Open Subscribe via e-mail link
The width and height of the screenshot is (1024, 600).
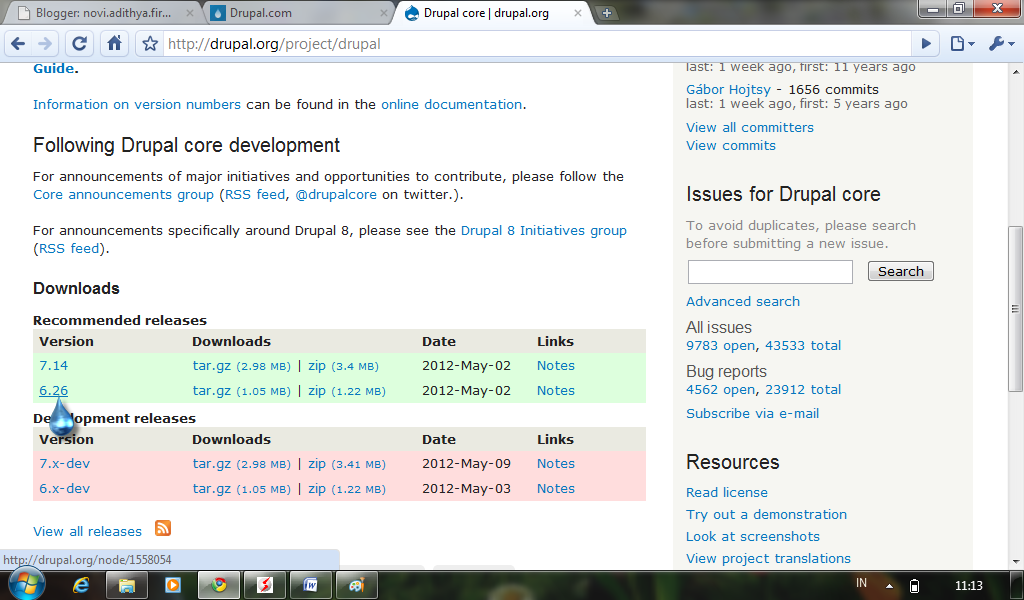click(x=752, y=413)
